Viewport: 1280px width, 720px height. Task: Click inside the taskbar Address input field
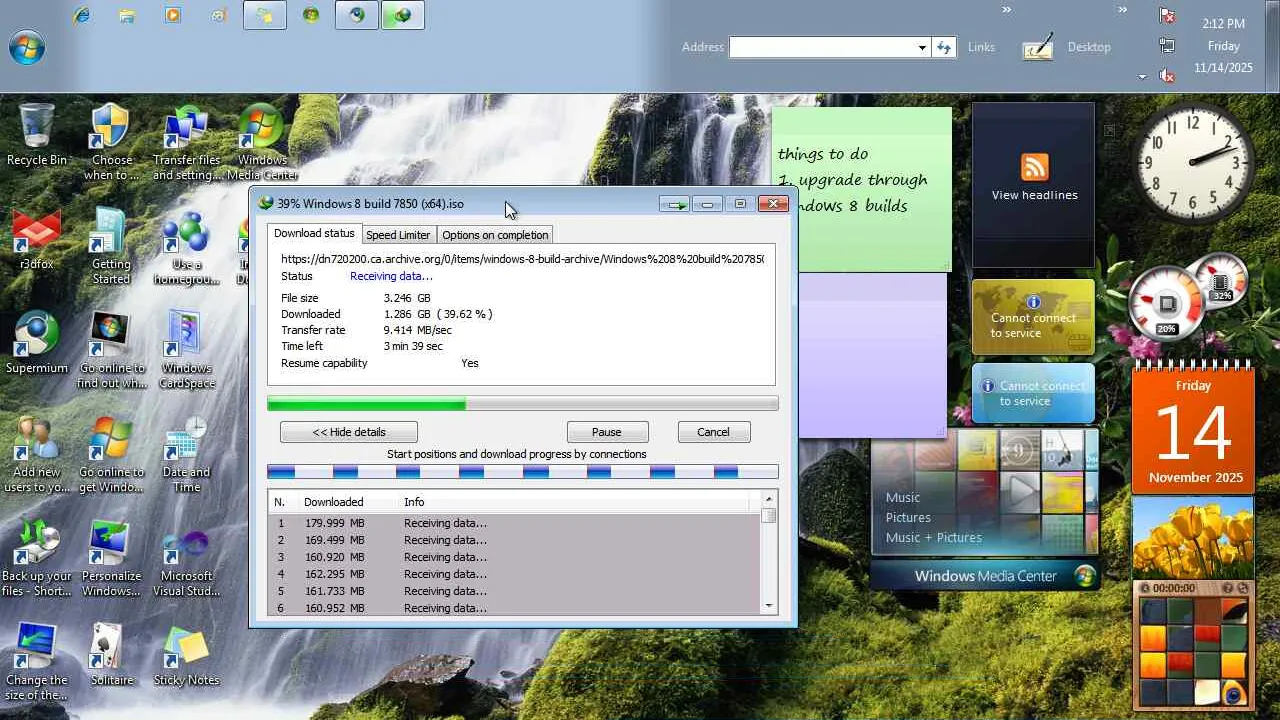click(x=822, y=47)
